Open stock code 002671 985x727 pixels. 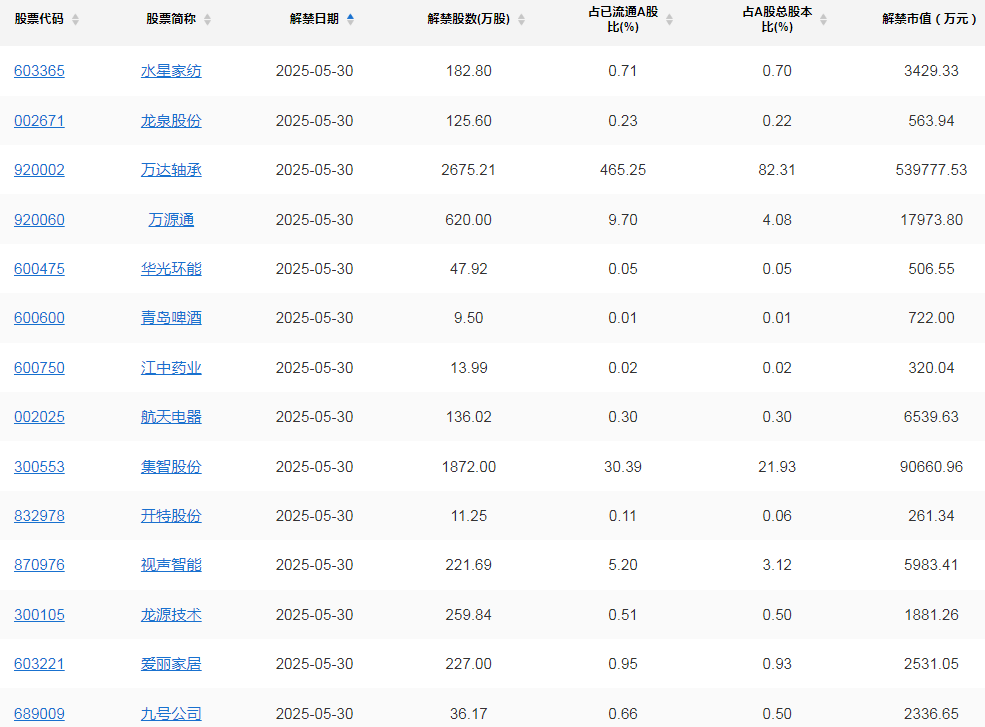point(40,121)
